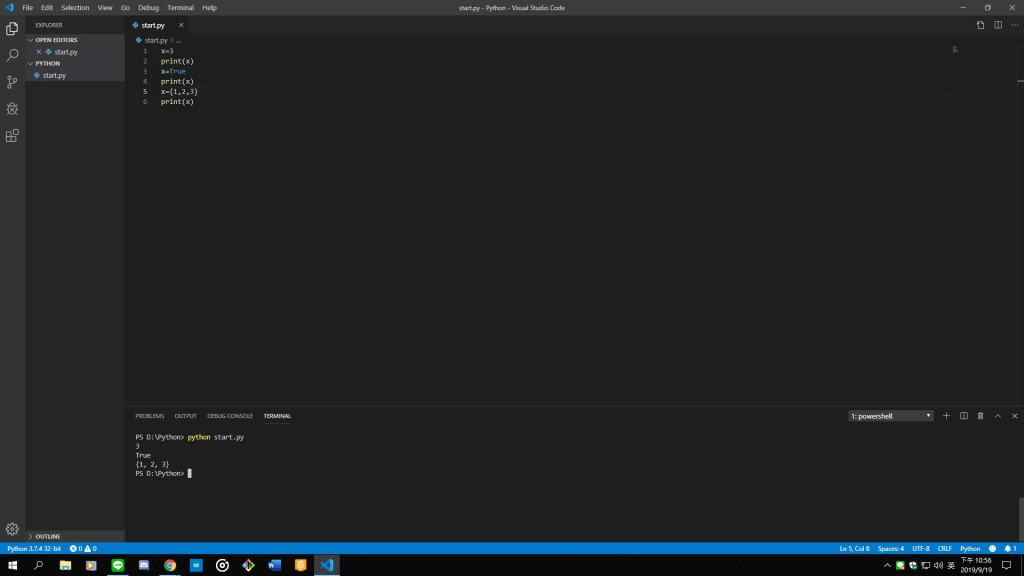Change language mode via Python status item
The height and width of the screenshot is (576, 1024).
tap(970, 549)
